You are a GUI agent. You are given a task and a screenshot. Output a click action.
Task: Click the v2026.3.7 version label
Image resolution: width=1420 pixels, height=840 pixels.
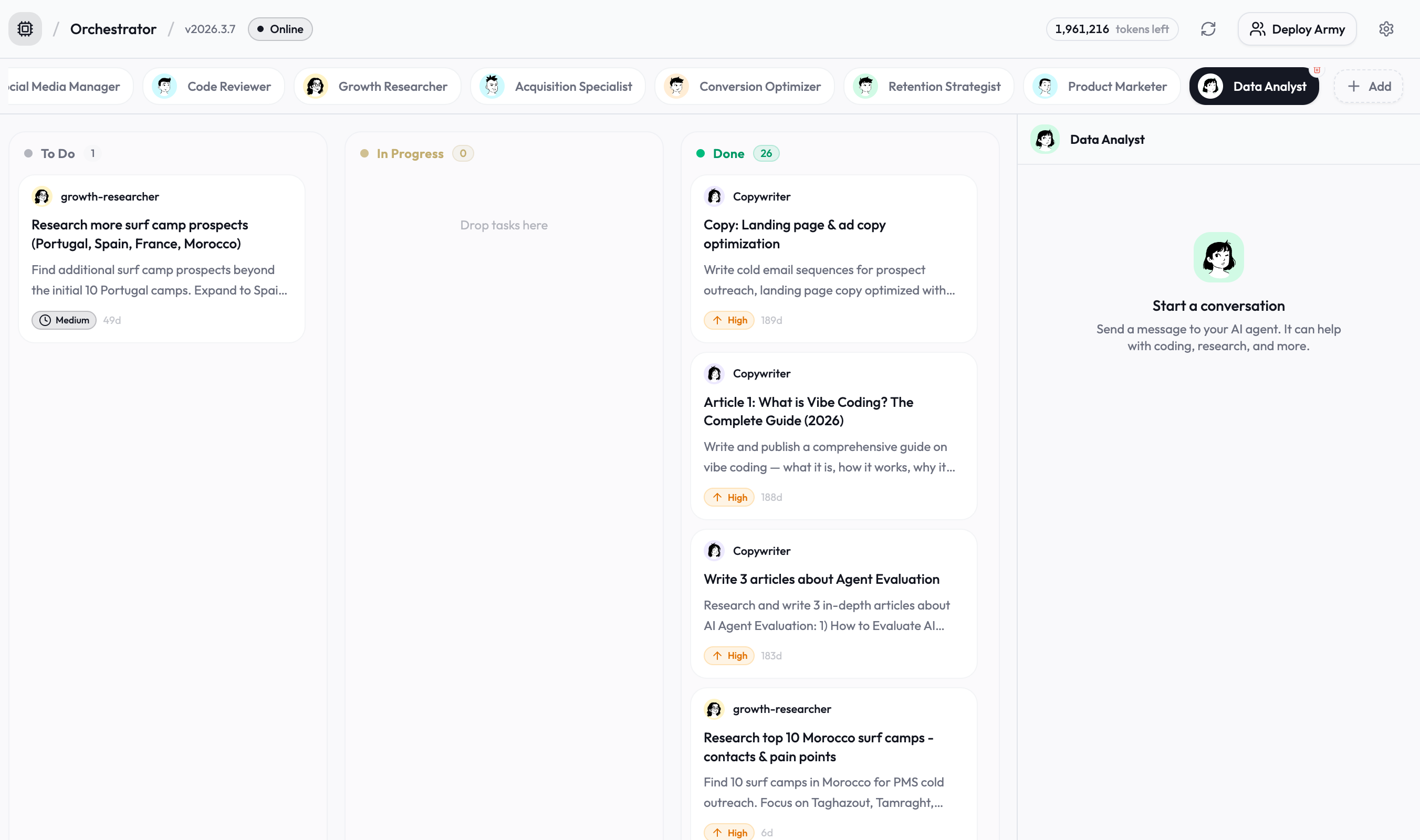(210, 29)
